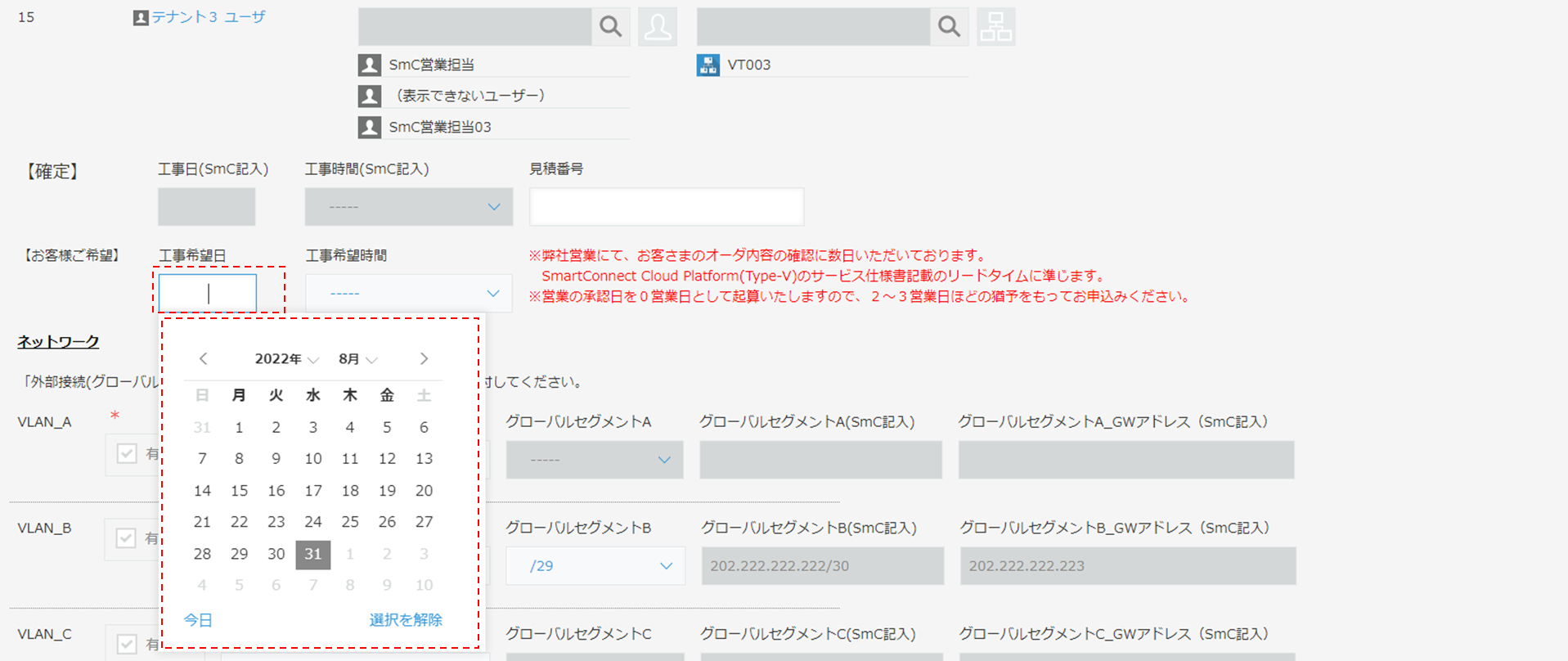Click the SmC営業担当03 user name

click(440, 127)
